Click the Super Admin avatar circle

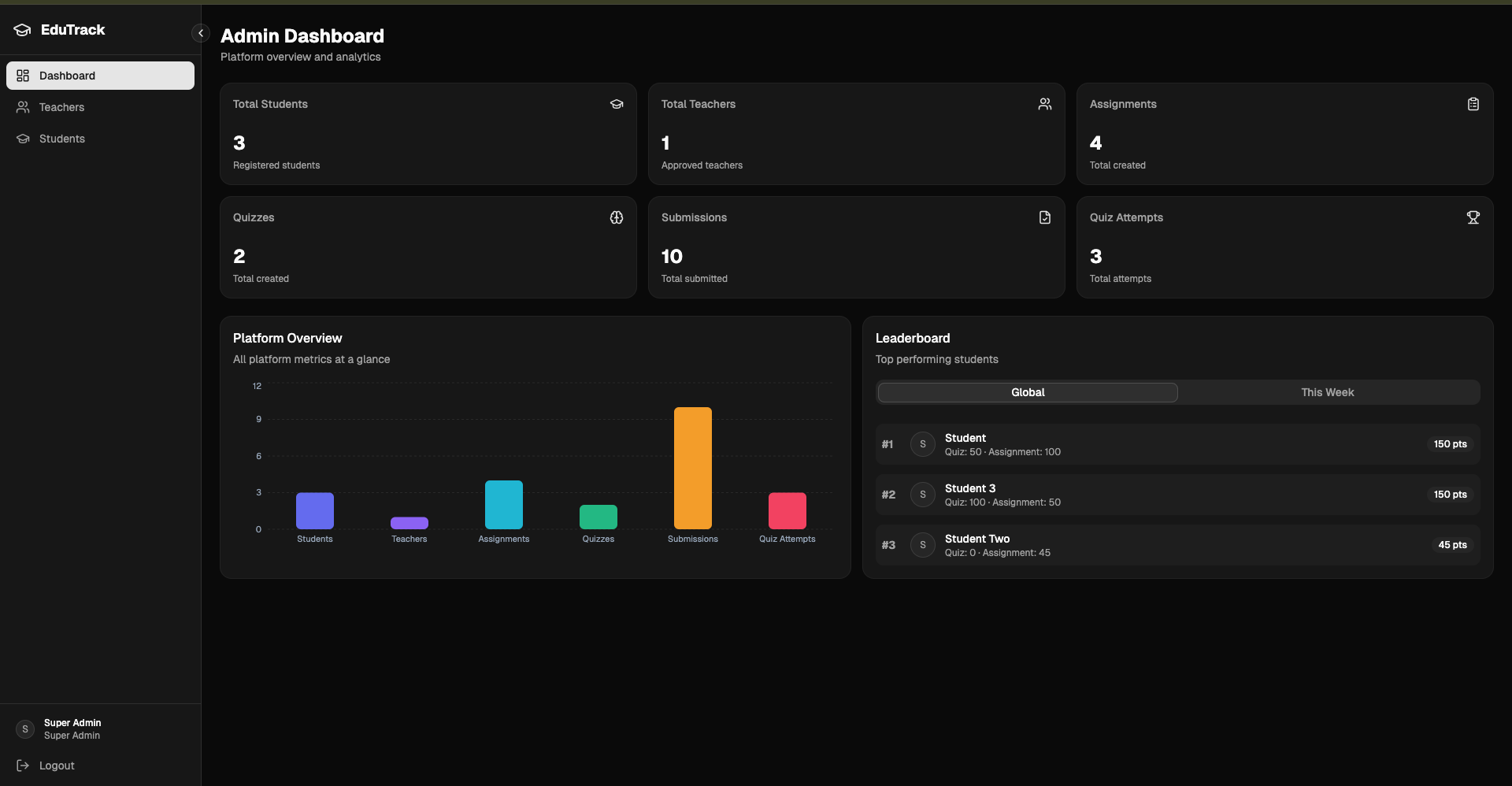pos(24,729)
